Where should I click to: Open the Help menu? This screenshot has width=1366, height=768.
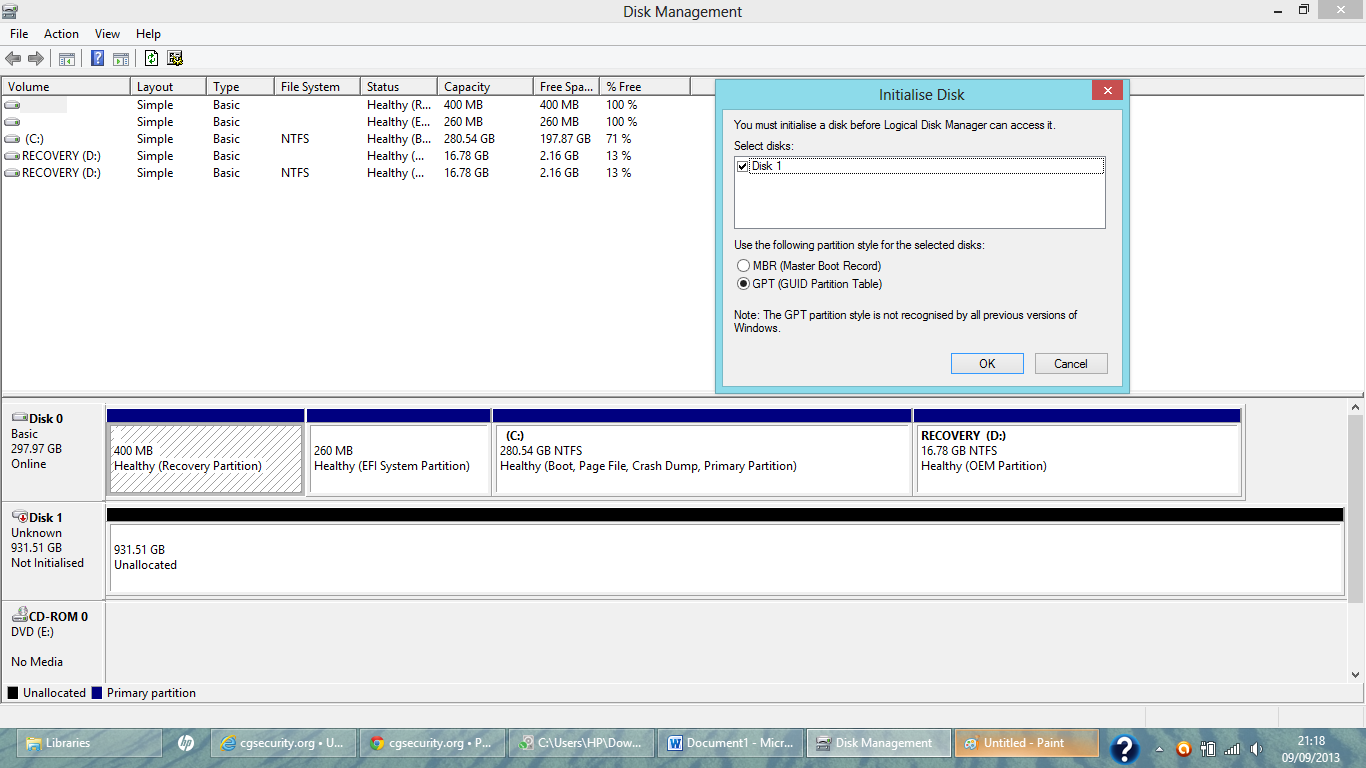click(x=148, y=34)
